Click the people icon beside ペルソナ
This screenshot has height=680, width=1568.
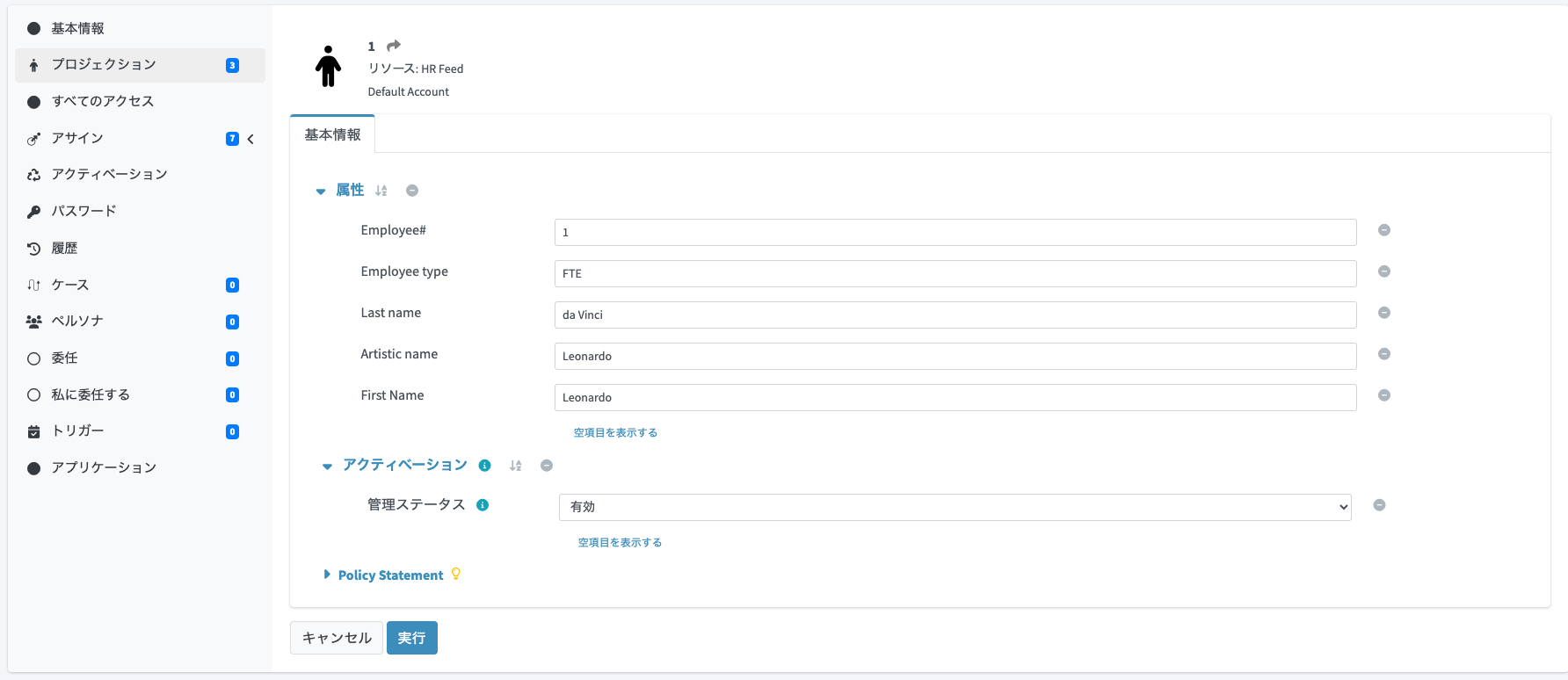(x=34, y=322)
